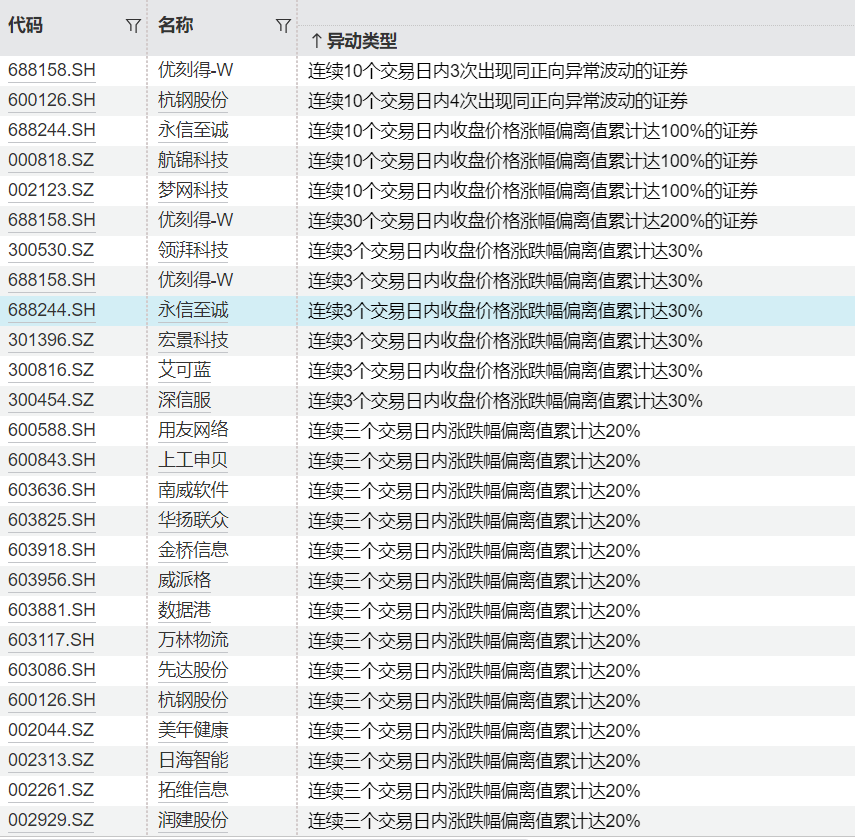The image size is (855, 840).
Task: Select the 金桥信息 stock name
Action: coord(193,550)
